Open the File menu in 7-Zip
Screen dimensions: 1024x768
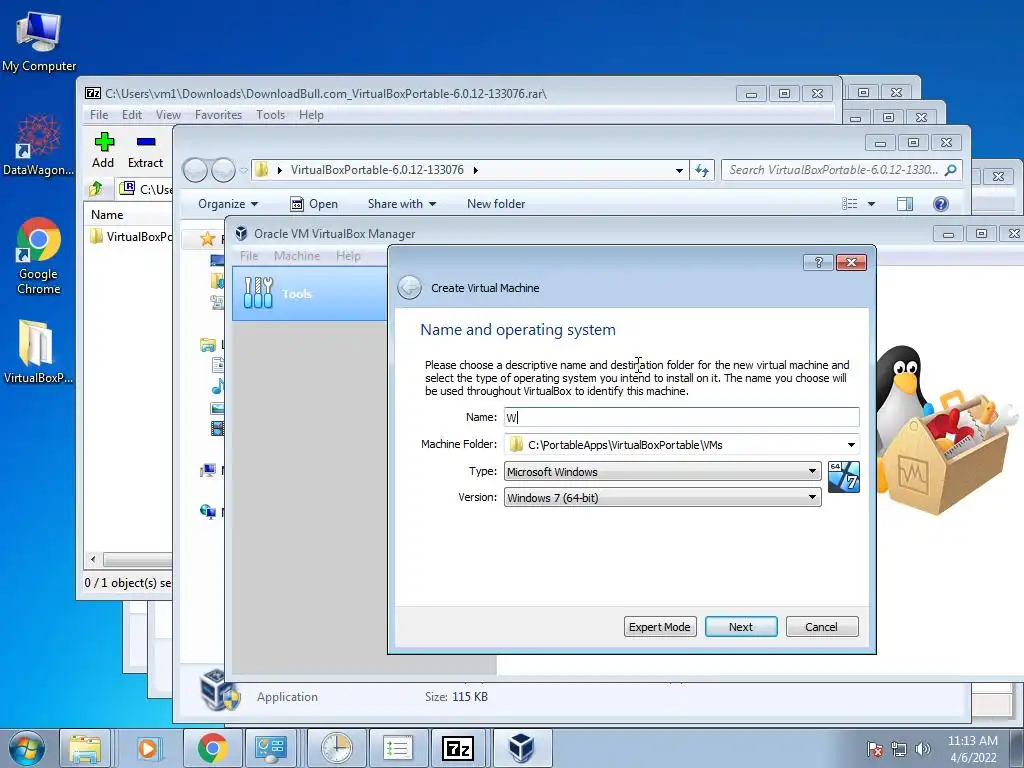99,114
